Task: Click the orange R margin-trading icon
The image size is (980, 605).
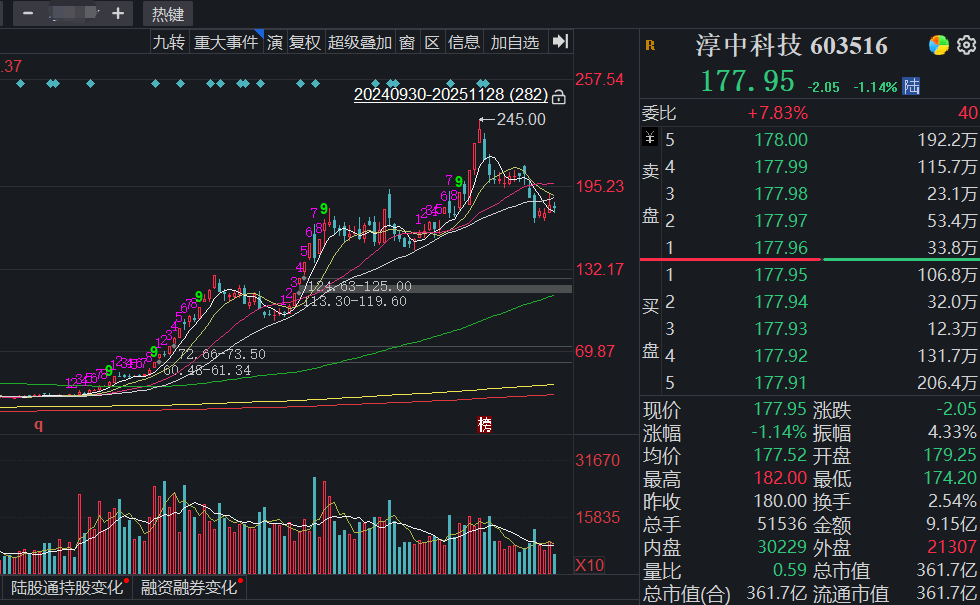Action: pos(650,45)
